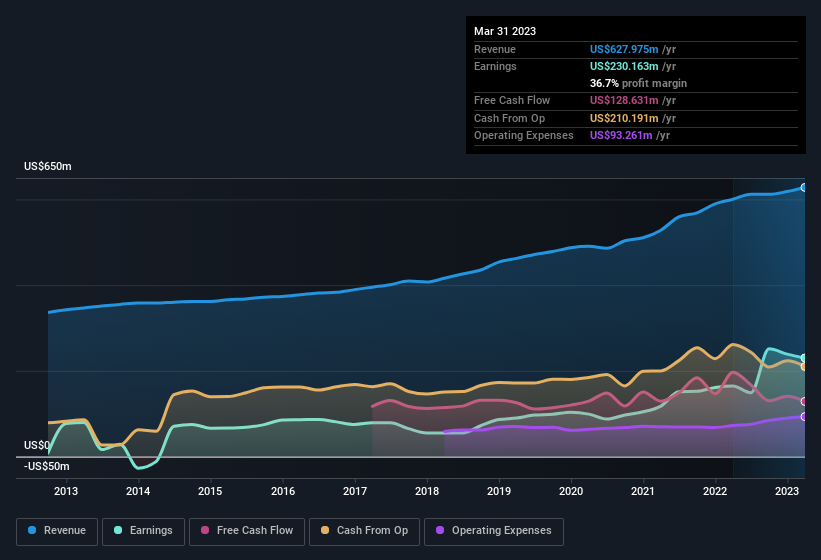Screen dimensions: 821x560
Task: Click the Revenue row label in tooltip
Action: pyautogui.click(x=495, y=49)
